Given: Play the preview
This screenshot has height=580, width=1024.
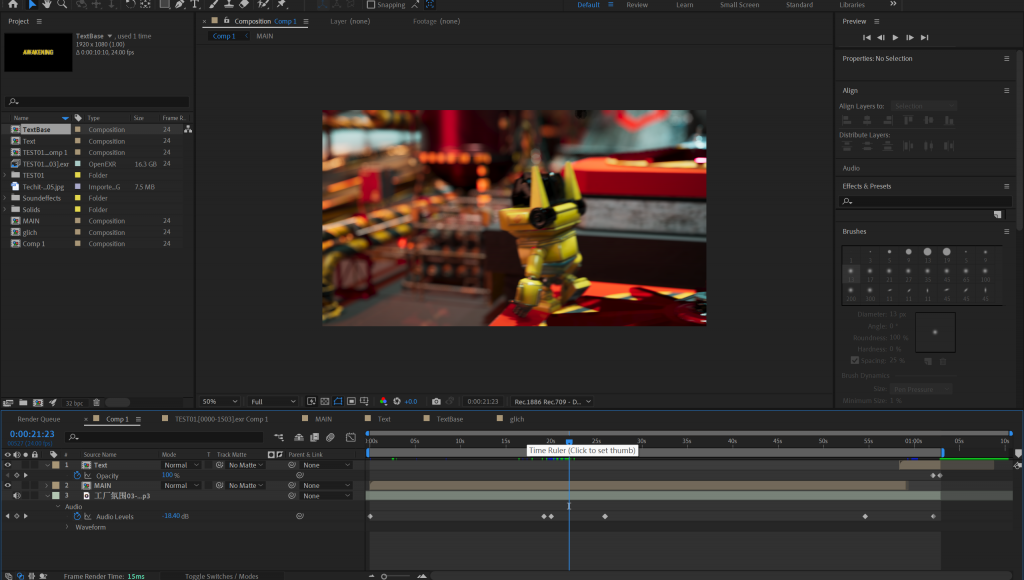Looking at the screenshot, I should point(895,37).
